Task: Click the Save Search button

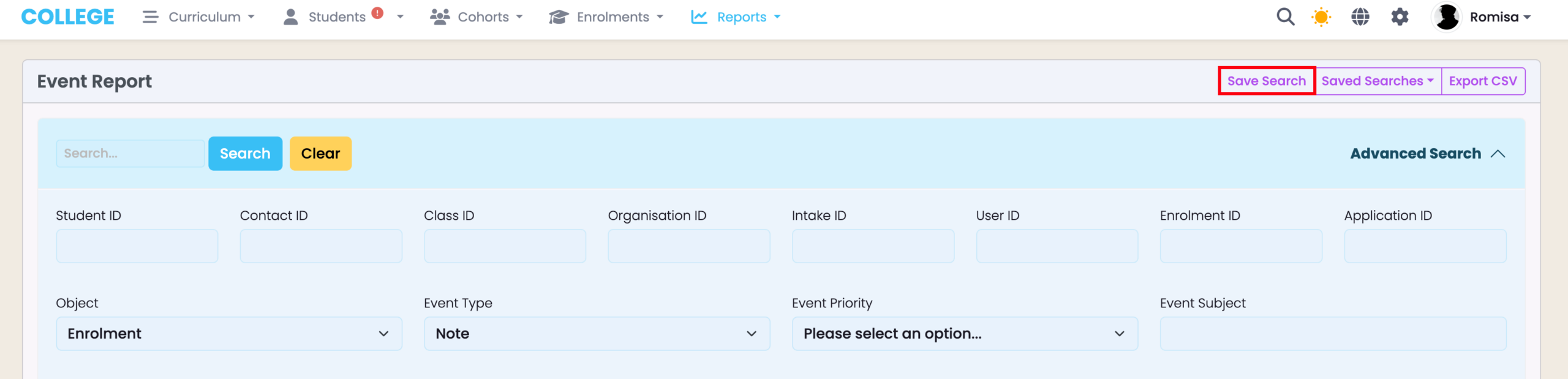Action: pyautogui.click(x=1266, y=81)
